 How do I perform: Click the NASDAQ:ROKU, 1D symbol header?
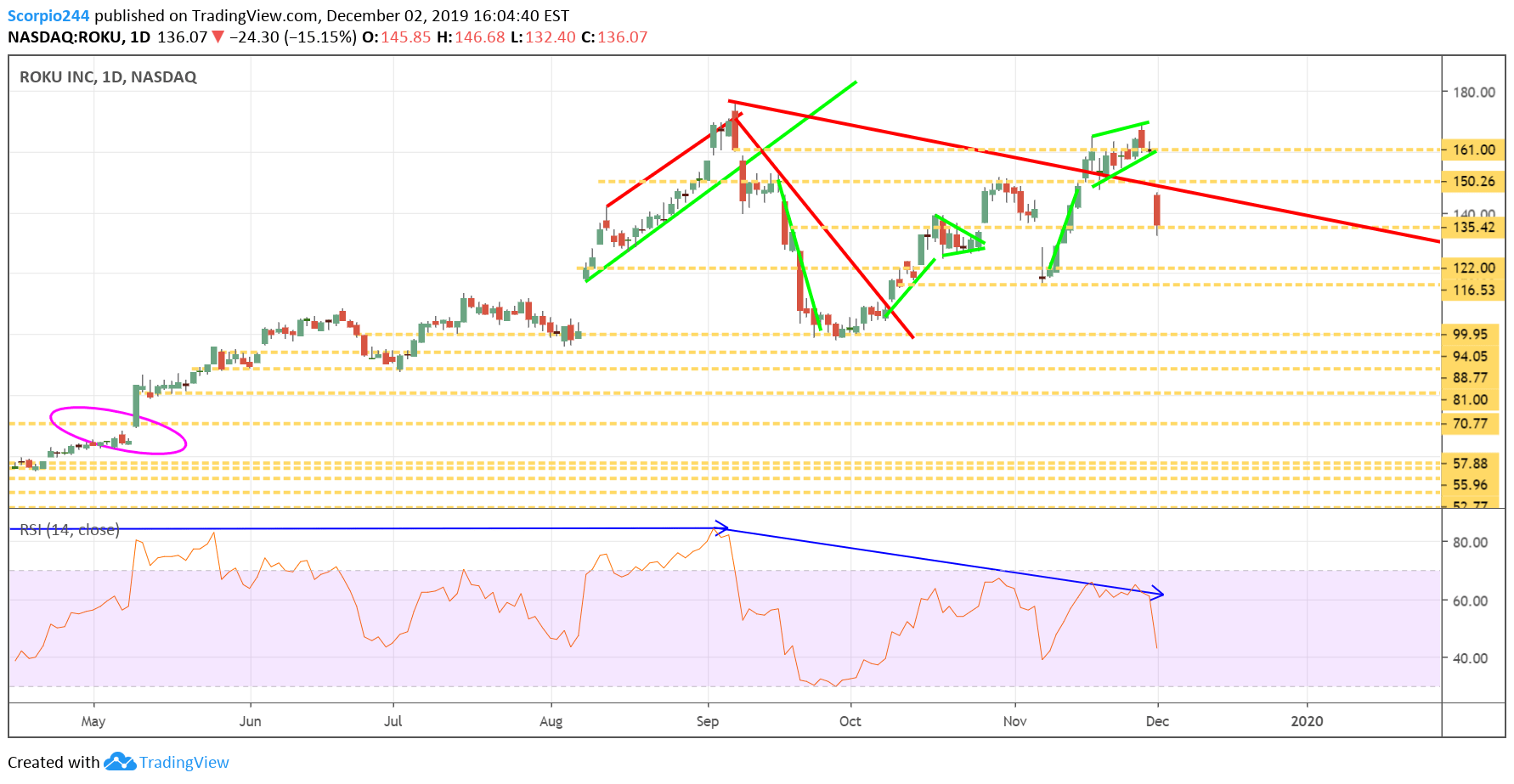79,37
